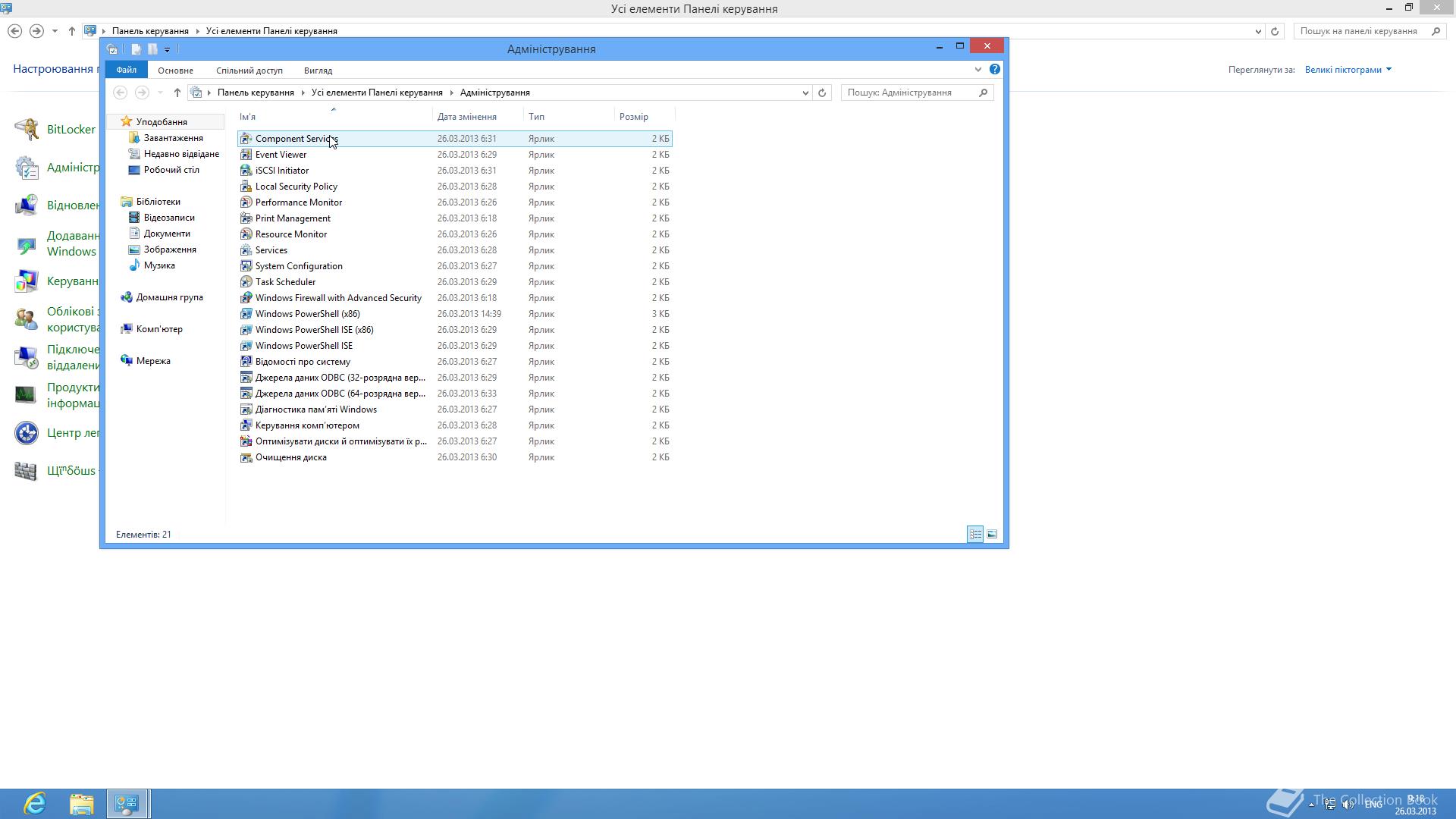Expand the arrow after Панель керування in Адміністрування
The image size is (1456, 819).
pos(303,93)
